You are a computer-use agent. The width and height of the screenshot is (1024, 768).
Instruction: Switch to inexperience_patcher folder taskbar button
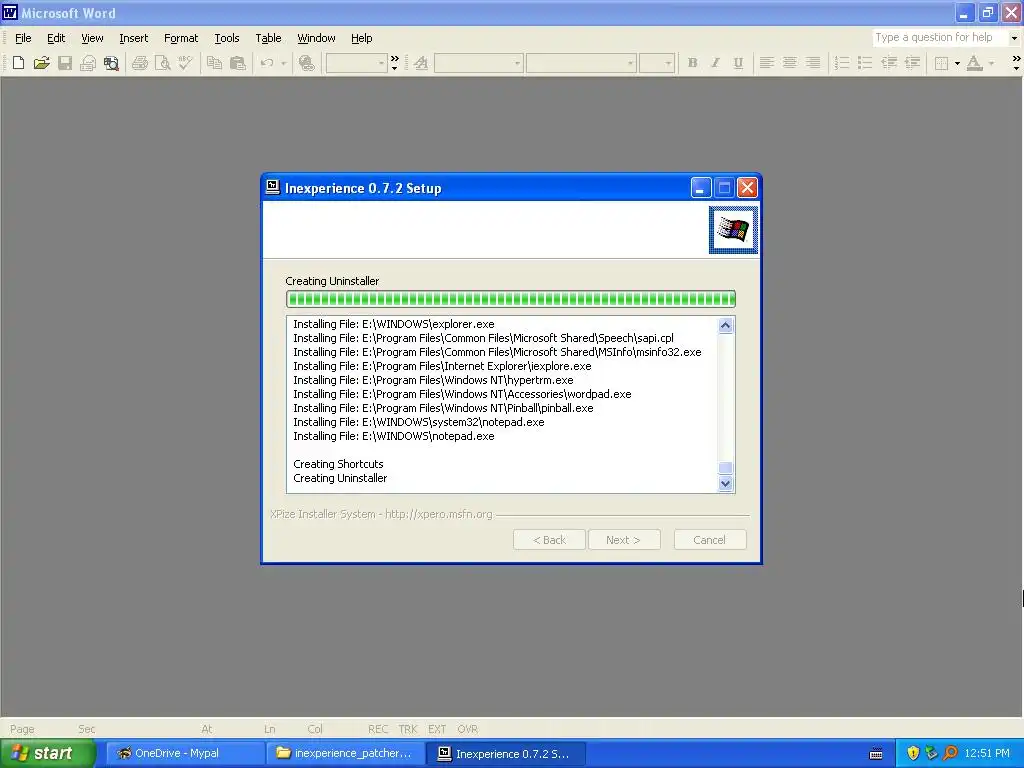[345, 753]
